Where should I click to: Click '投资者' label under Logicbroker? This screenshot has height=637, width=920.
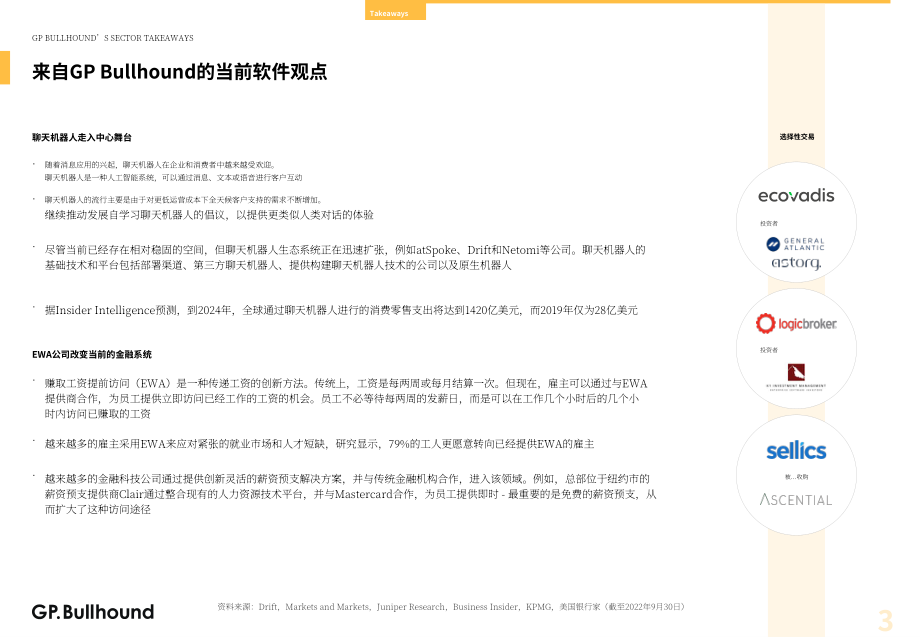pos(769,350)
